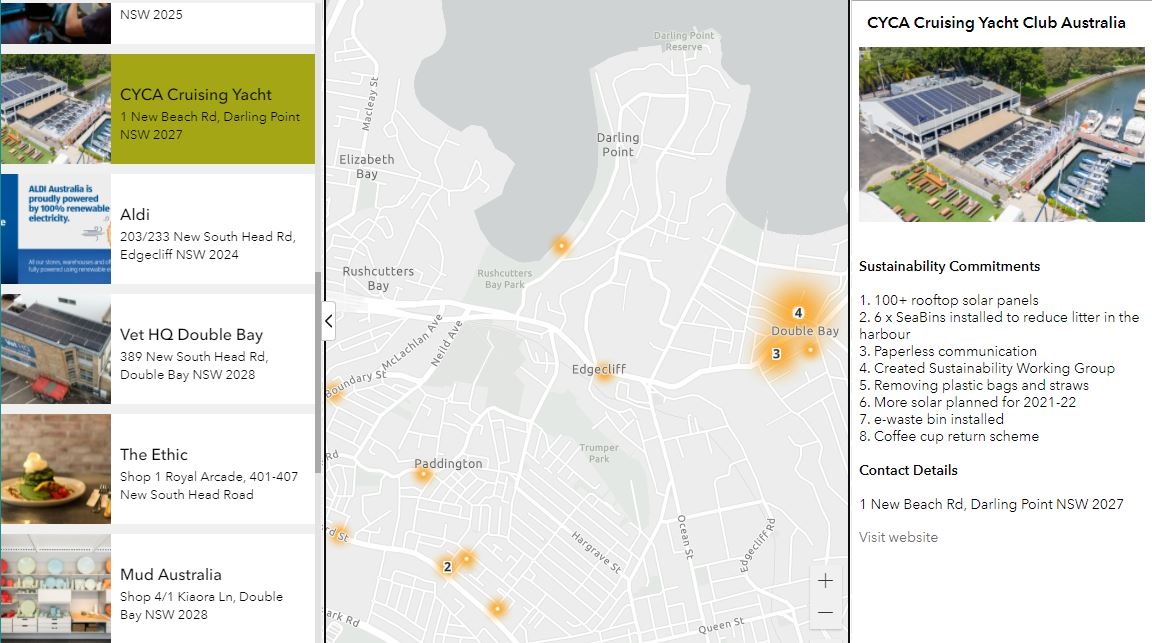1152x643 pixels.
Task: Collapse the side panel with the arrow
Action: [x=328, y=321]
